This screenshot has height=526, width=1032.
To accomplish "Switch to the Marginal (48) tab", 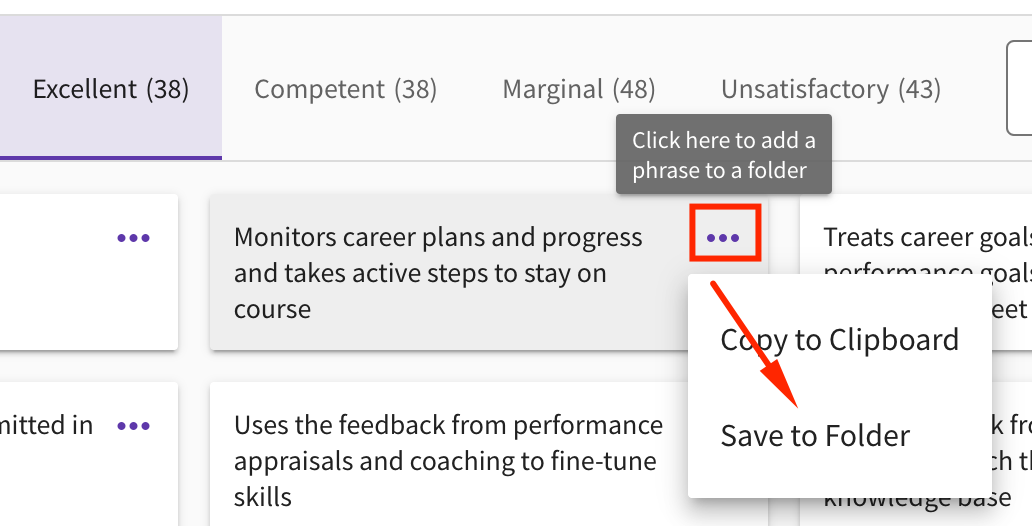I will point(579,89).
